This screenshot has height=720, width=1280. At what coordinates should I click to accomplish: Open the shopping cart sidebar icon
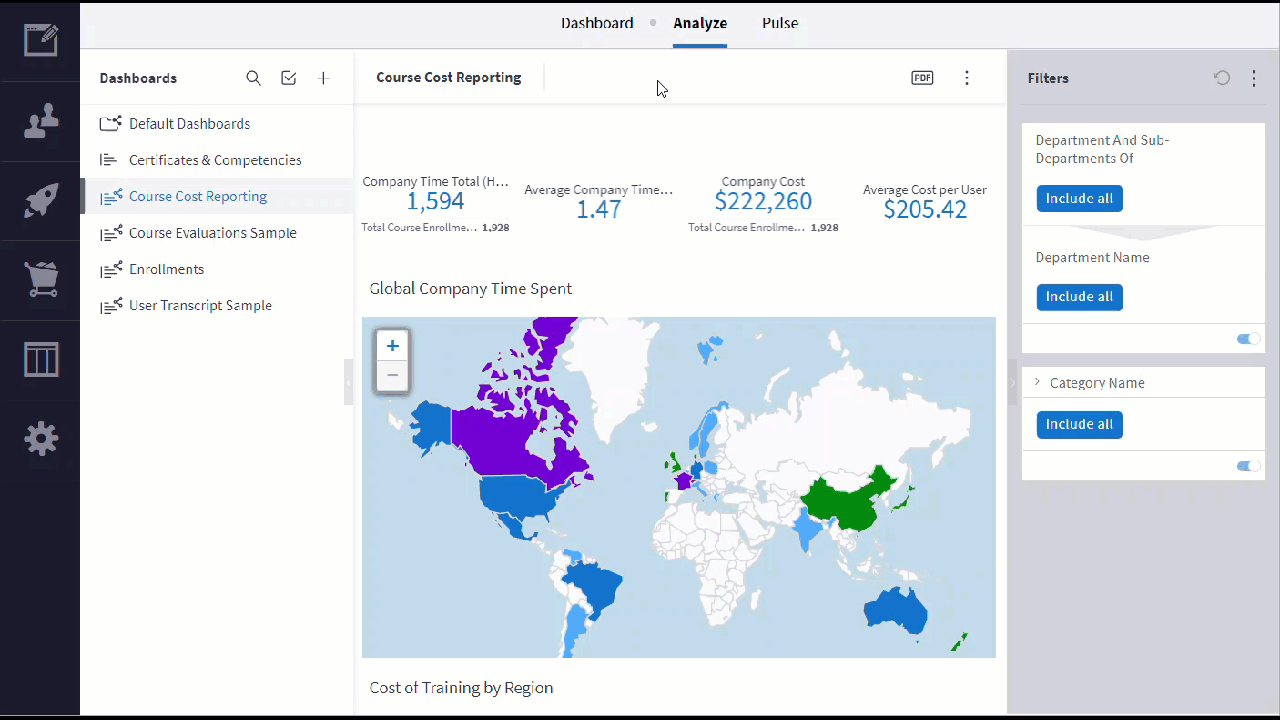click(x=41, y=280)
